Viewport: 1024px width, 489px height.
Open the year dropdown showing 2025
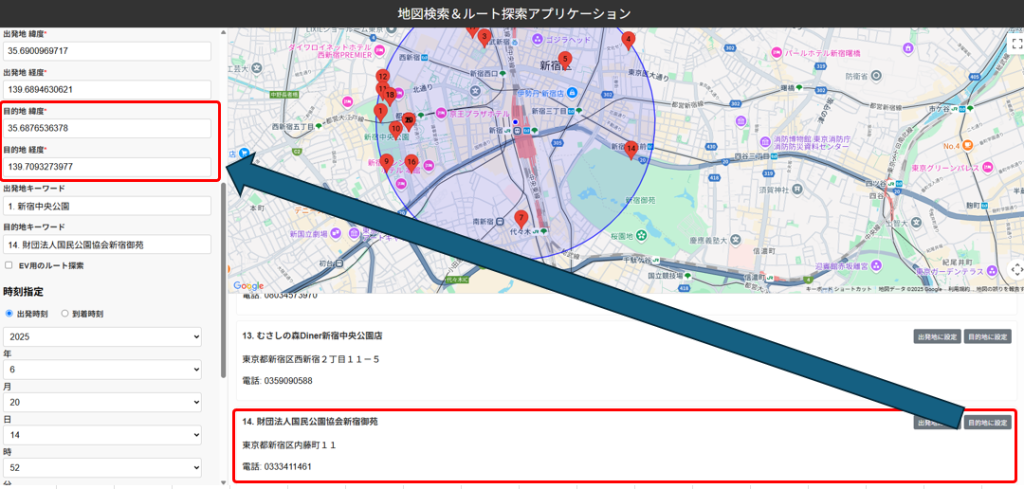click(x=103, y=337)
